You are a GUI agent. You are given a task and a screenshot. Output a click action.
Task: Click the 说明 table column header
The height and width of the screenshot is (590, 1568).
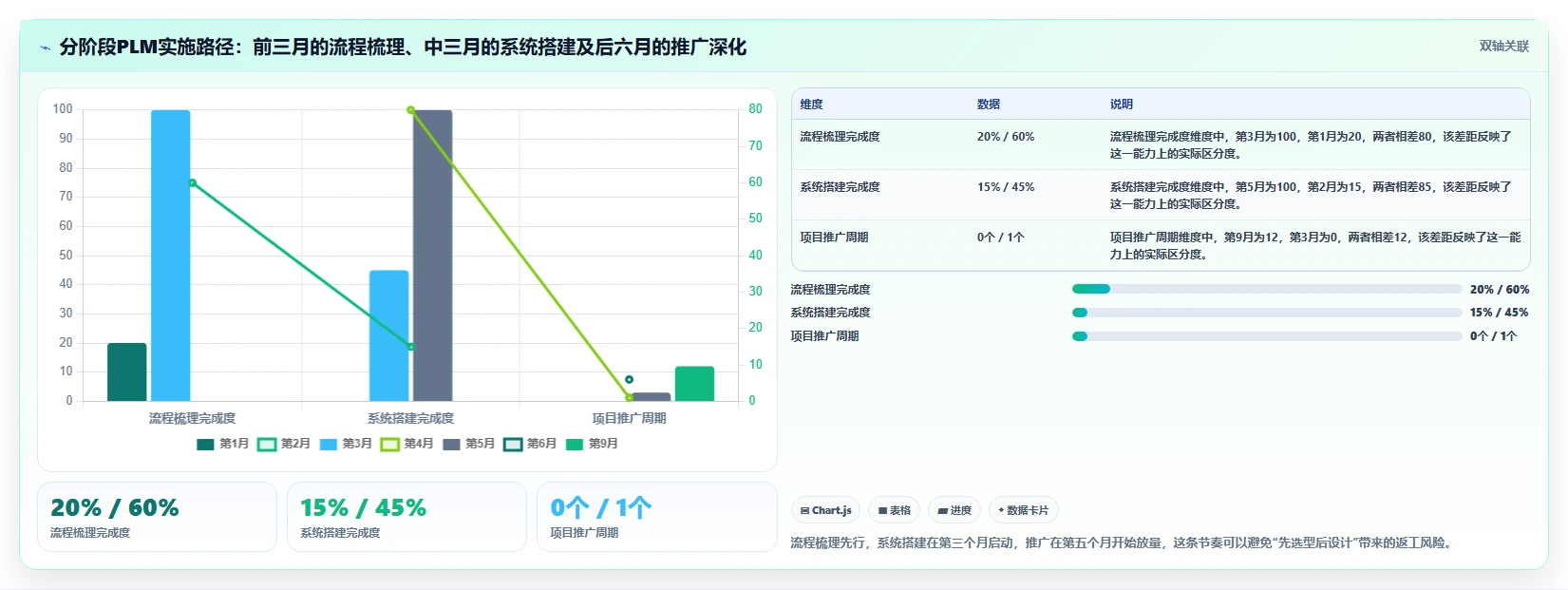(x=1122, y=105)
